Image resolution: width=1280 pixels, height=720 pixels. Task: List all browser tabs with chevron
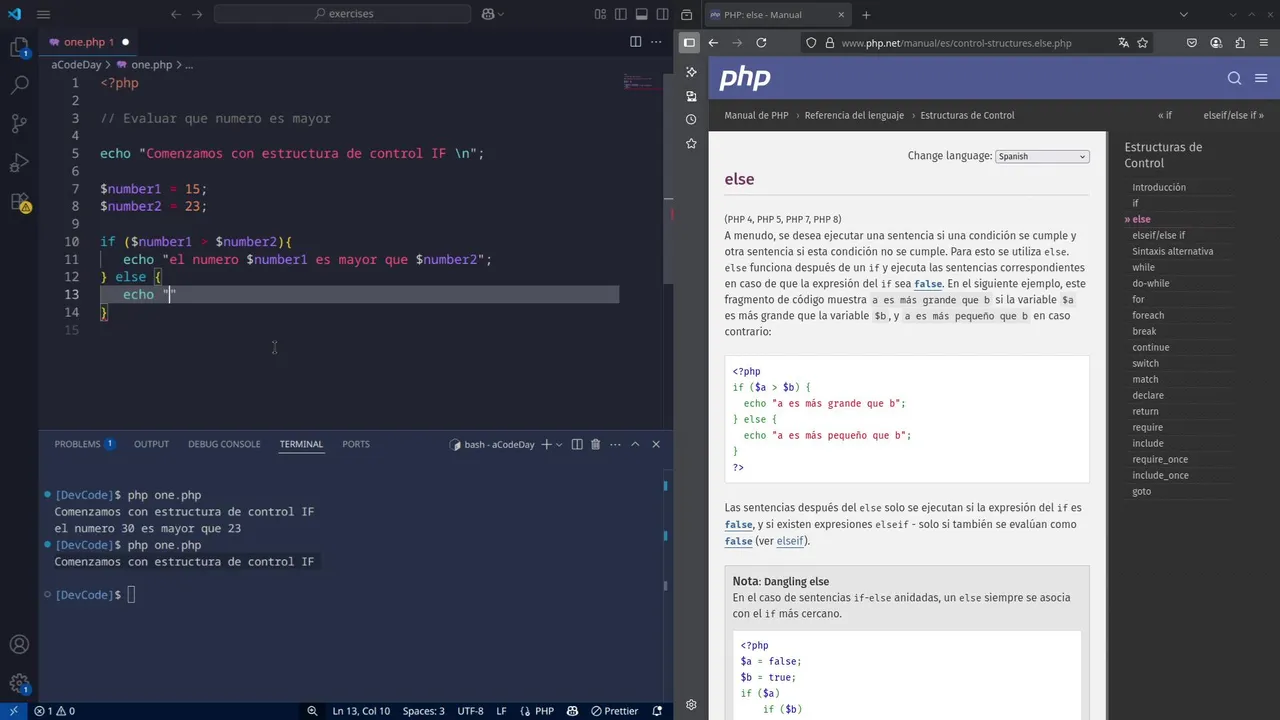[x=1184, y=15]
